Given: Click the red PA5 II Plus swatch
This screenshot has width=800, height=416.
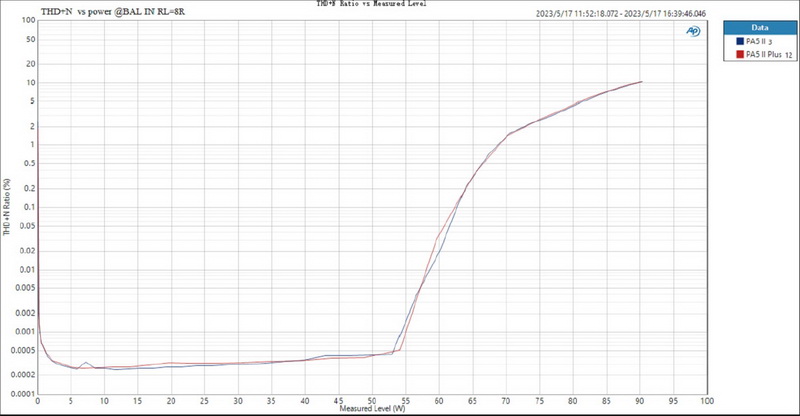Looking at the screenshot, I should coord(738,55).
